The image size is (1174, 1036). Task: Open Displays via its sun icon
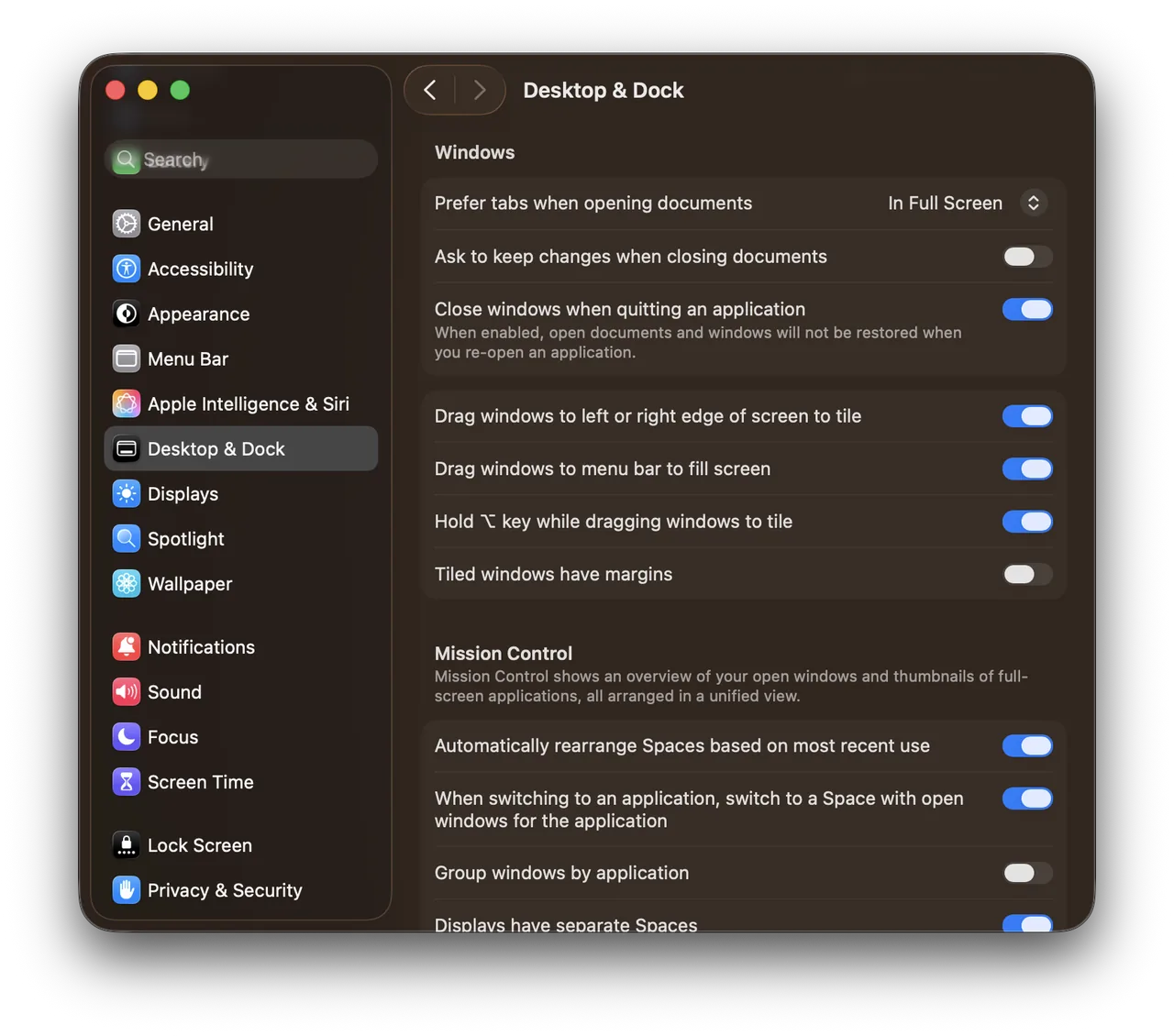click(x=127, y=493)
